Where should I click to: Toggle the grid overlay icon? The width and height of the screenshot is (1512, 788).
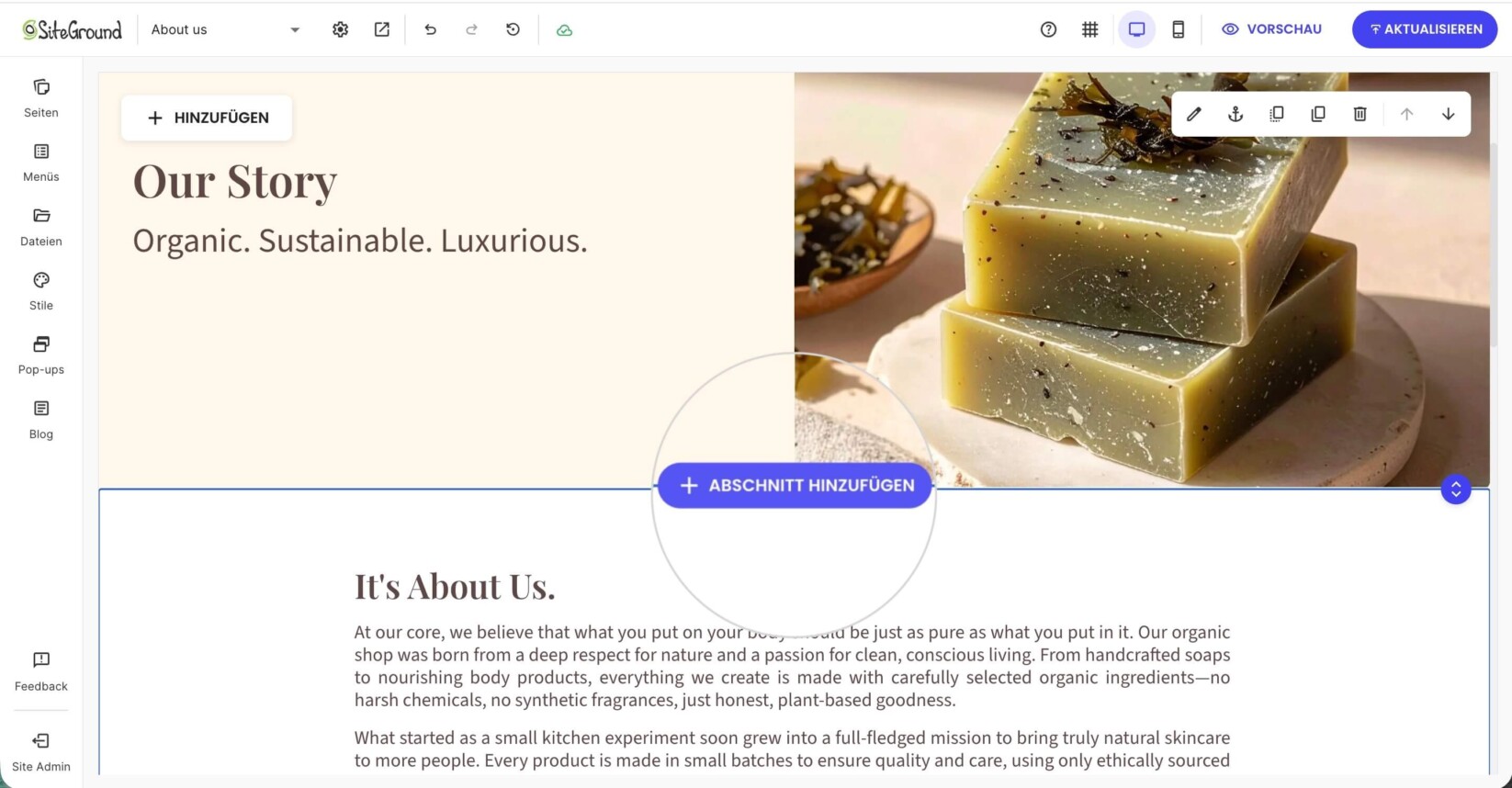[1089, 29]
